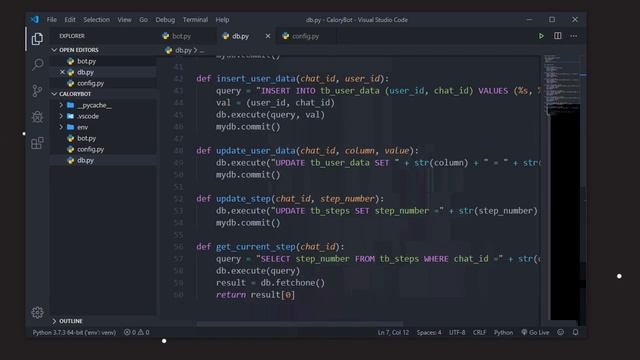
Task: Click the editor horizontal scrollbar
Action: click(x=300, y=324)
